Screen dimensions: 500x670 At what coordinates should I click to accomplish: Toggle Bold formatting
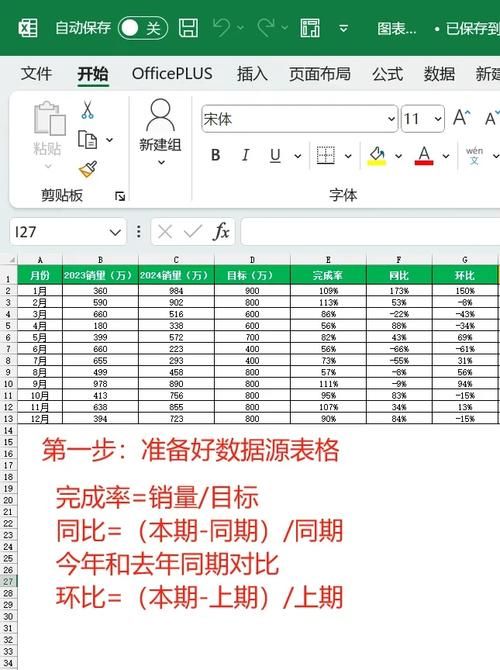click(216, 155)
